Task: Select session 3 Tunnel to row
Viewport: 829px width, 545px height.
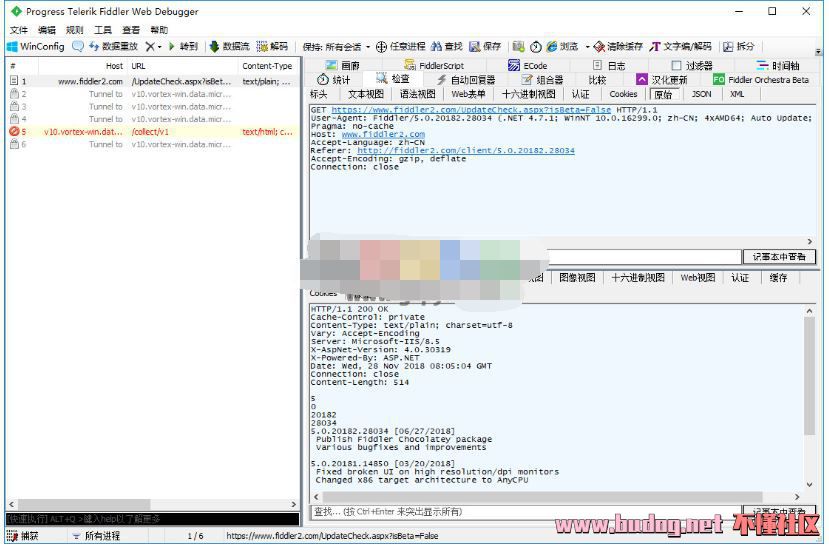Action: [152, 107]
